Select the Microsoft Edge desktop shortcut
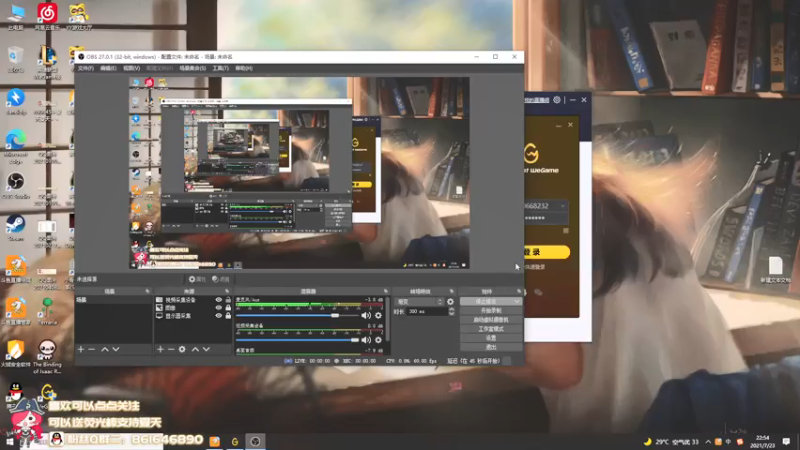 (x=16, y=146)
